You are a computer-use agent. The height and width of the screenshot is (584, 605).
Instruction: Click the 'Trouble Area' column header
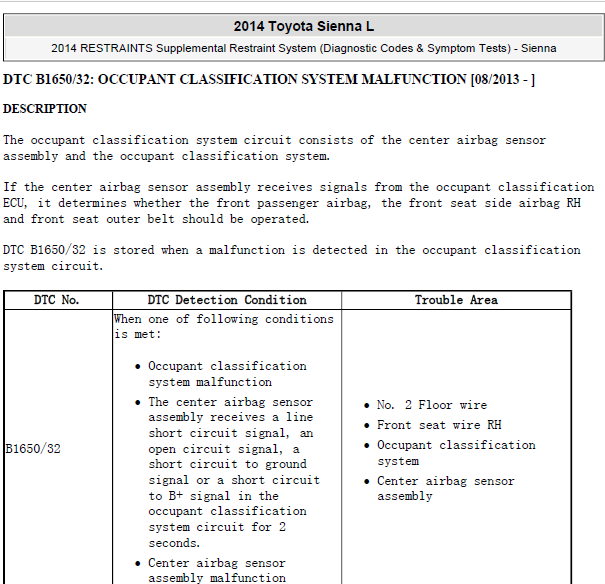[456, 300]
